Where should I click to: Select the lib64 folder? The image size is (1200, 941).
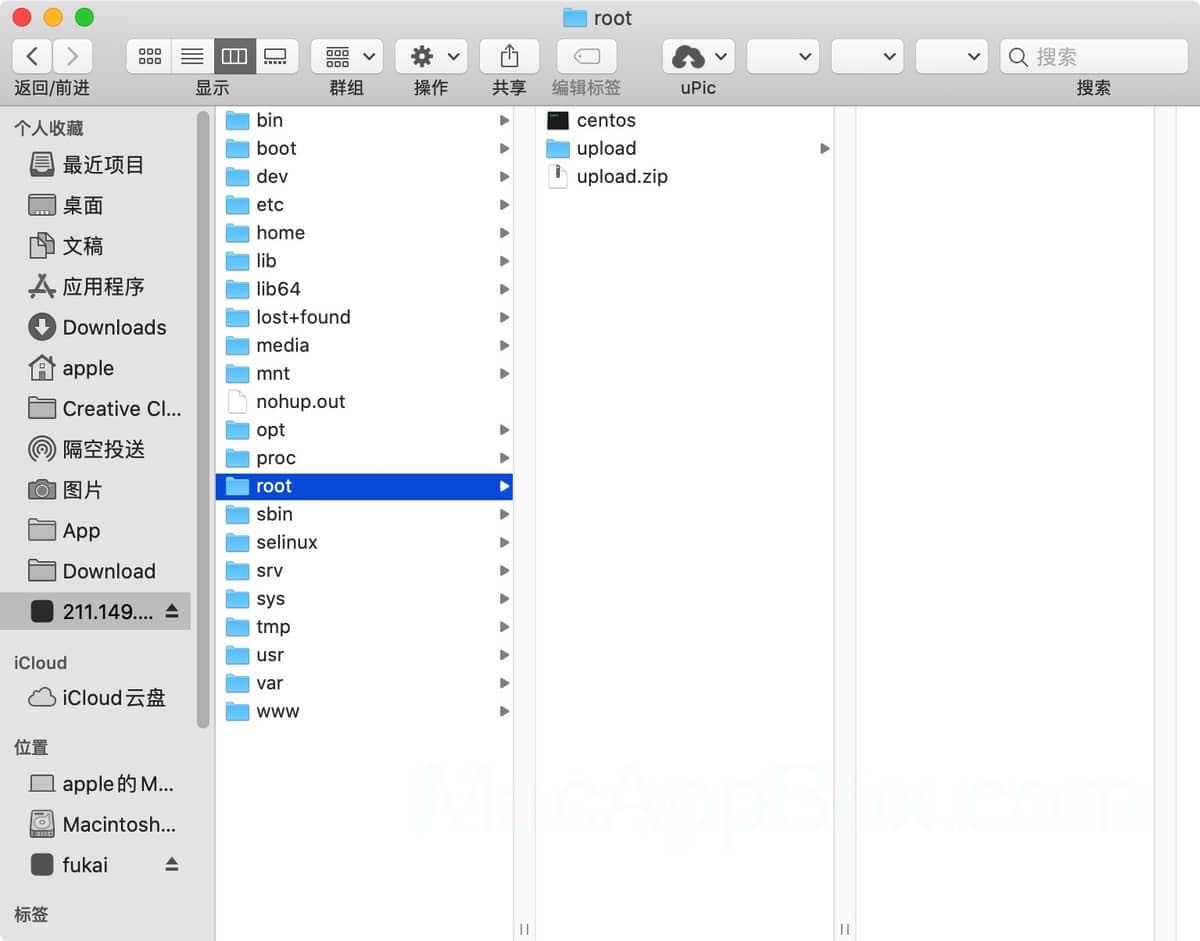click(364, 289)
